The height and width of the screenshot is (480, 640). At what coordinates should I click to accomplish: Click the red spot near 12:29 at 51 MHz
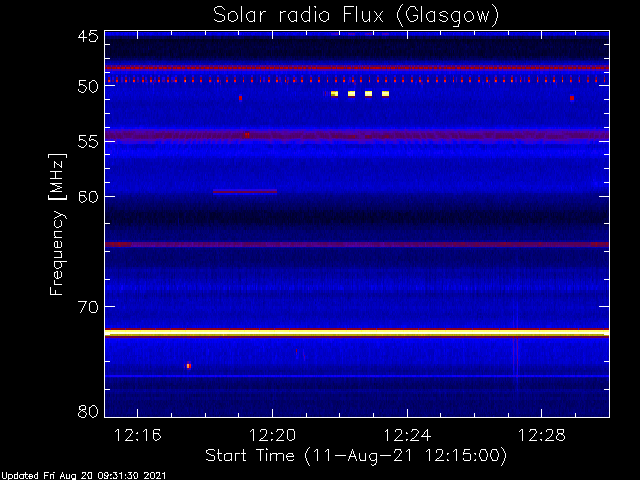pos(572,98)
